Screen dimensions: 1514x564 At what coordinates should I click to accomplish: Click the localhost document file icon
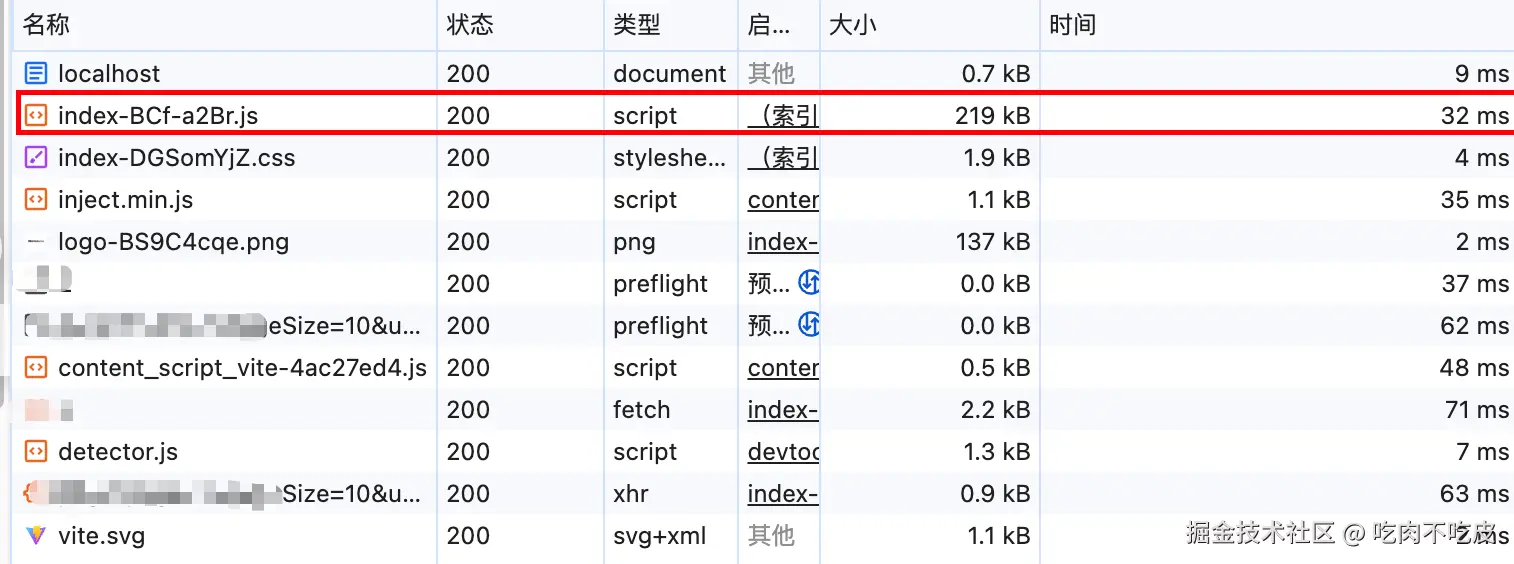36,73
